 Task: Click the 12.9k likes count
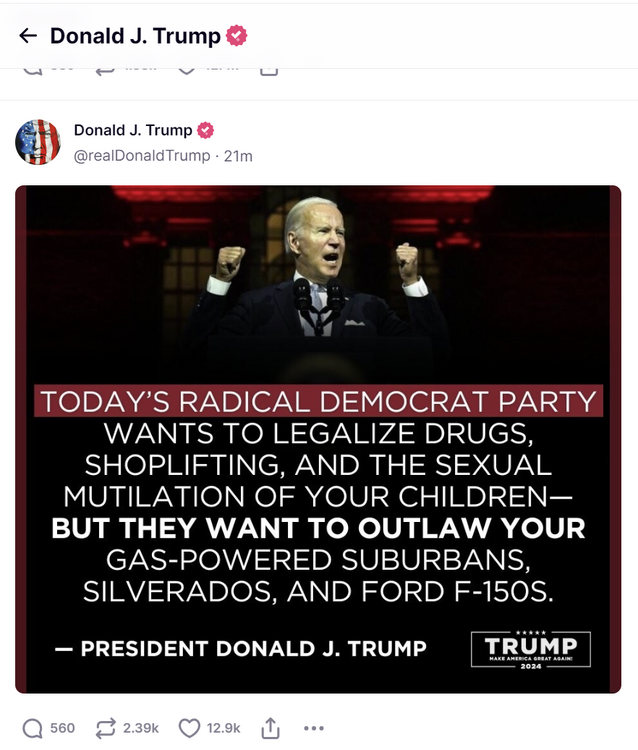[x=223, y=728]
